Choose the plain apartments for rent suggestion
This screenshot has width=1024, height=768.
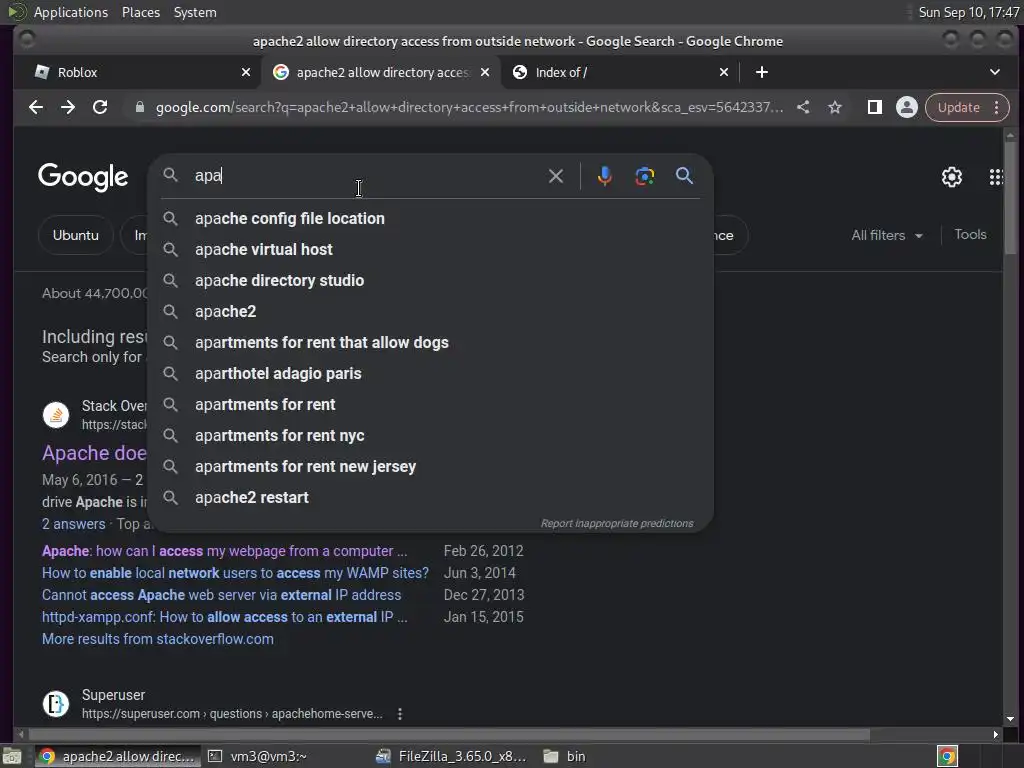tap(431, 404)
